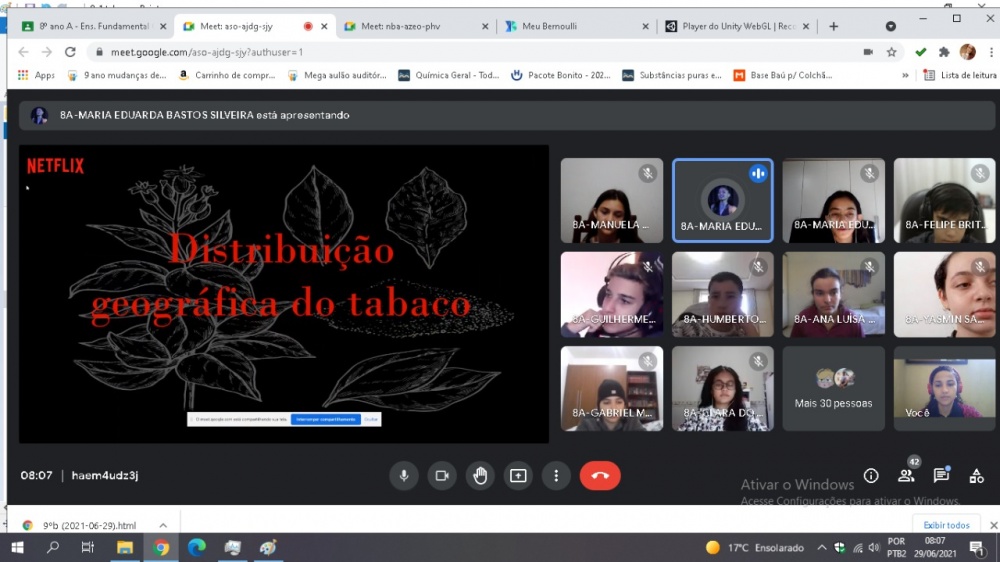Switch to Meu Bernoulli tab

[577, 26]
